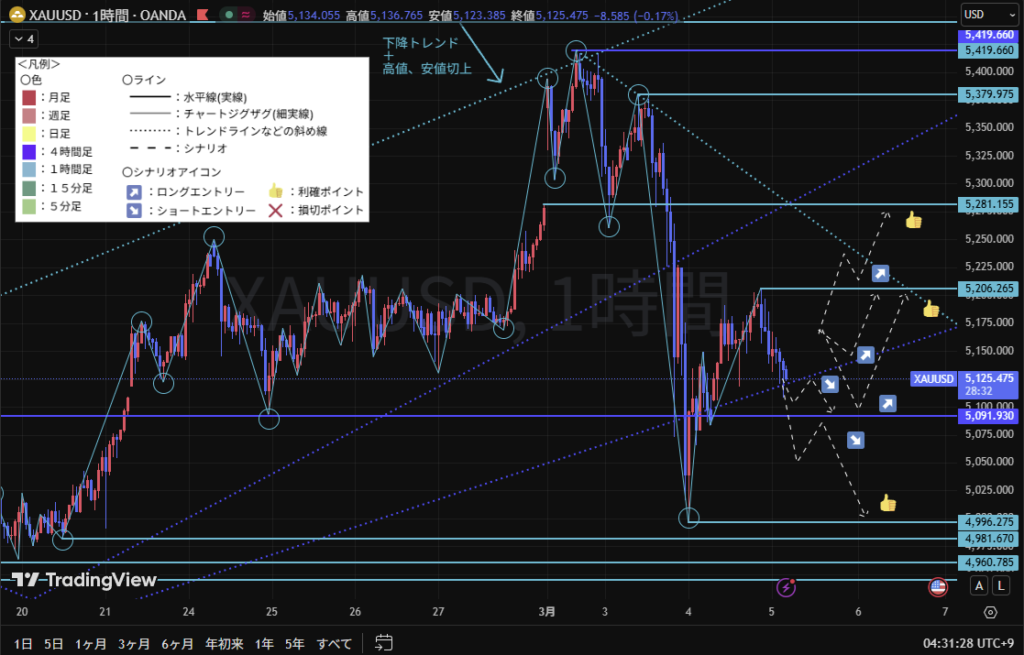Viewport: 1024px width, 655px height.
Task: Click the XAUUSD current price label 5,125.475
Action: (x=988, y=378)
